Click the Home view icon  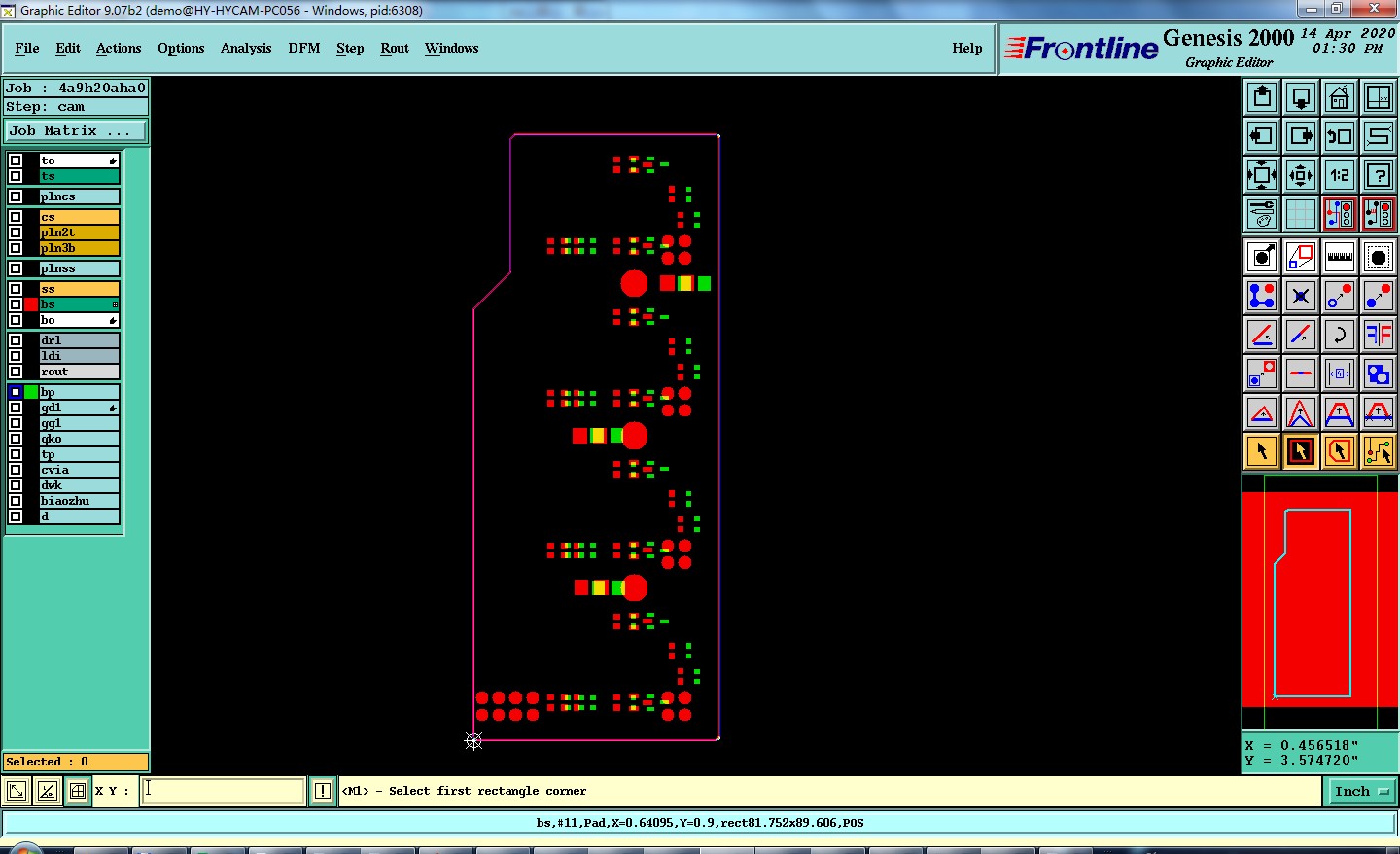click(x=1340, y=97)
